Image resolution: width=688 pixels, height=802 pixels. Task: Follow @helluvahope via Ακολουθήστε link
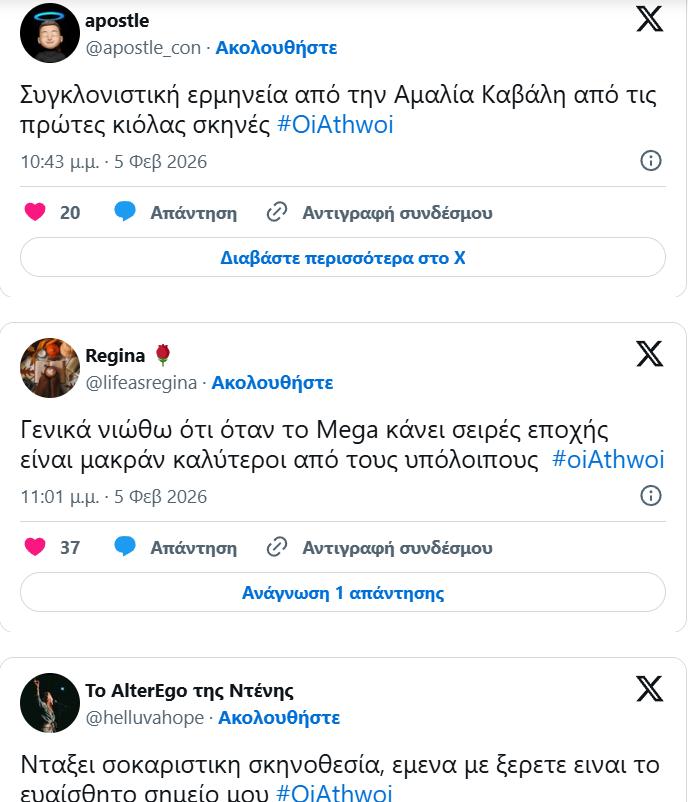point(279,717)
